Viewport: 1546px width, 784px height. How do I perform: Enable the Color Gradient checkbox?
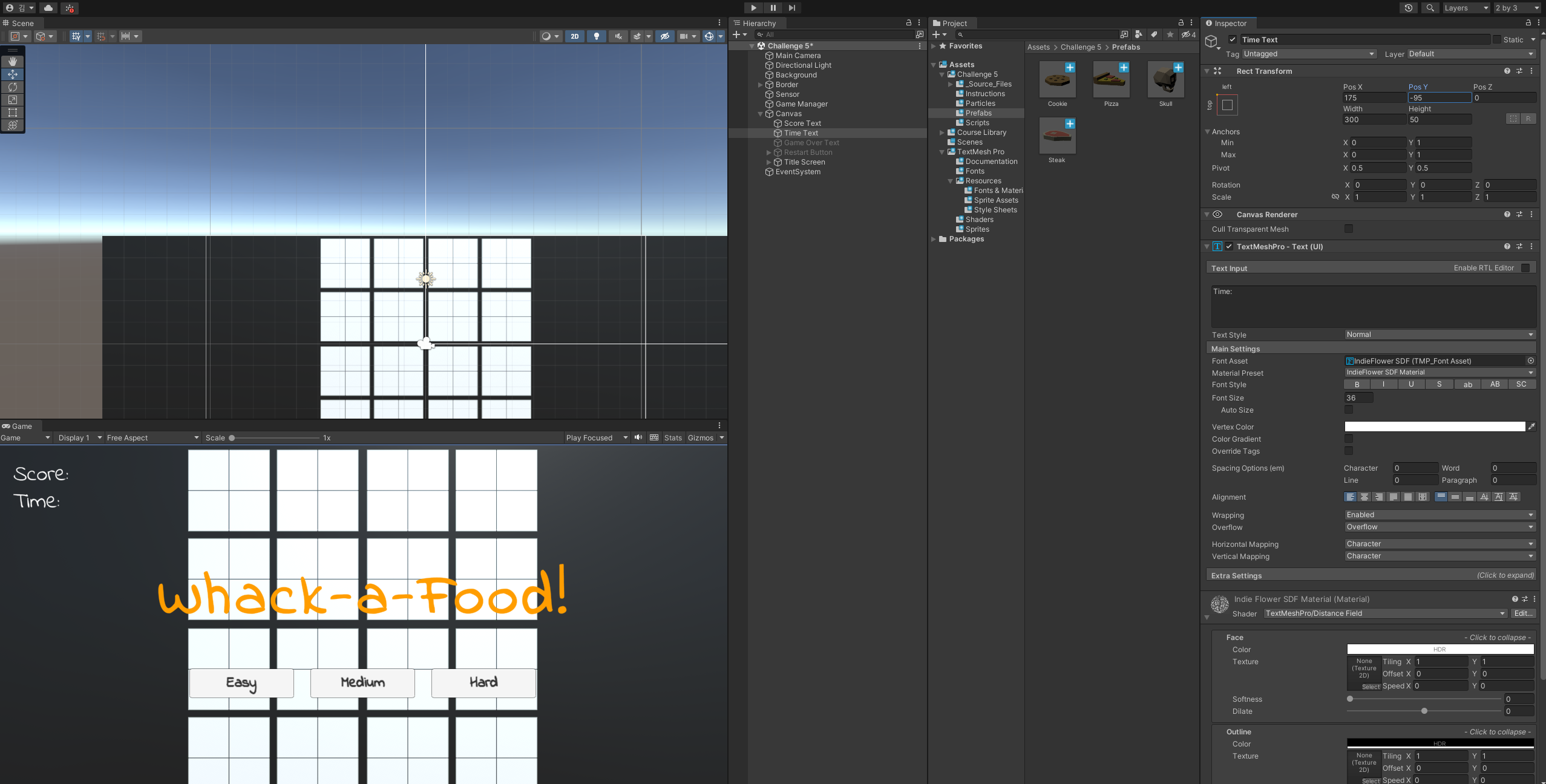pyautogui.click(x=1349, y=439)
